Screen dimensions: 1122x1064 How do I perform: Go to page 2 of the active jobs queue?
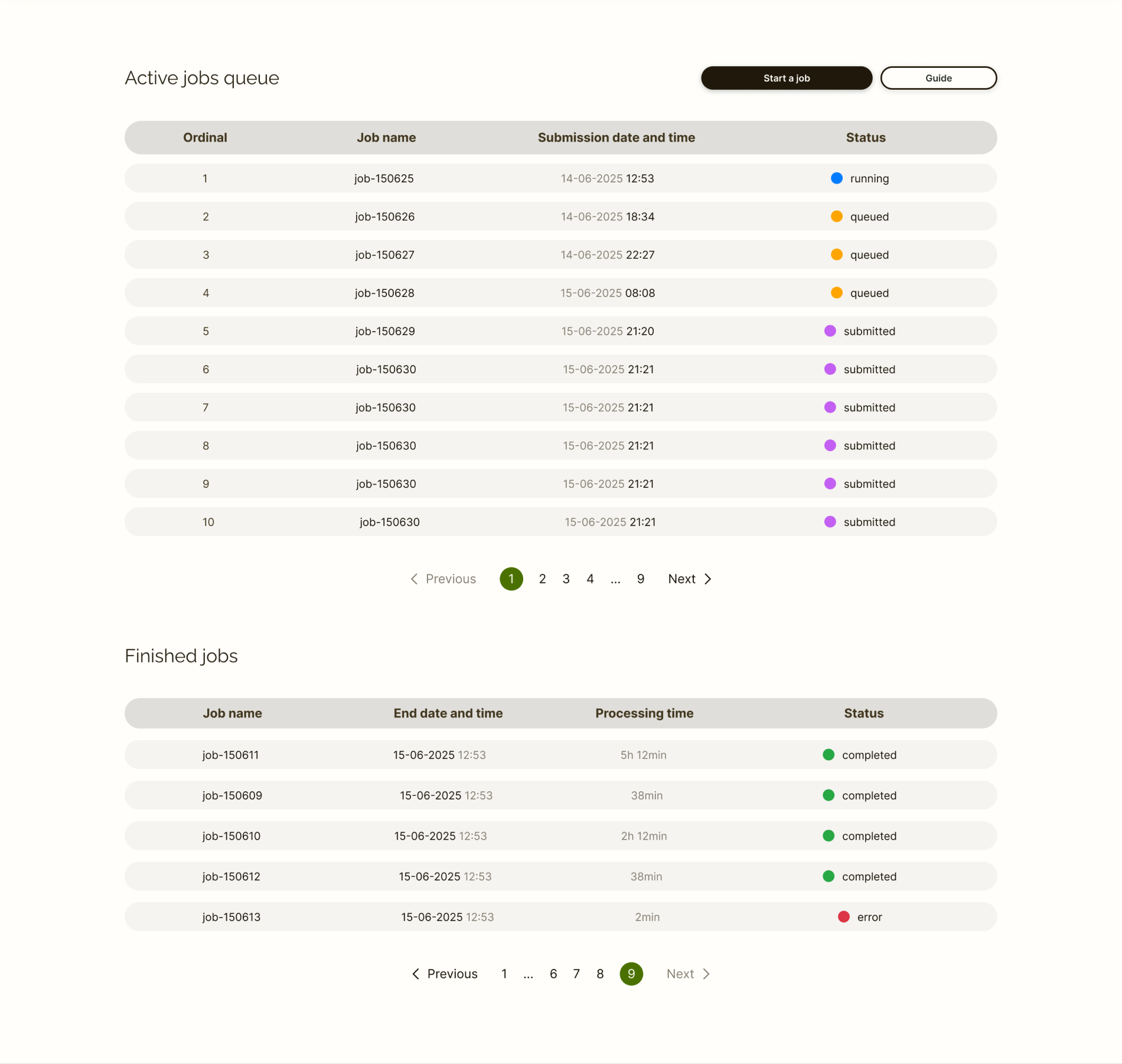click(542, 579)
